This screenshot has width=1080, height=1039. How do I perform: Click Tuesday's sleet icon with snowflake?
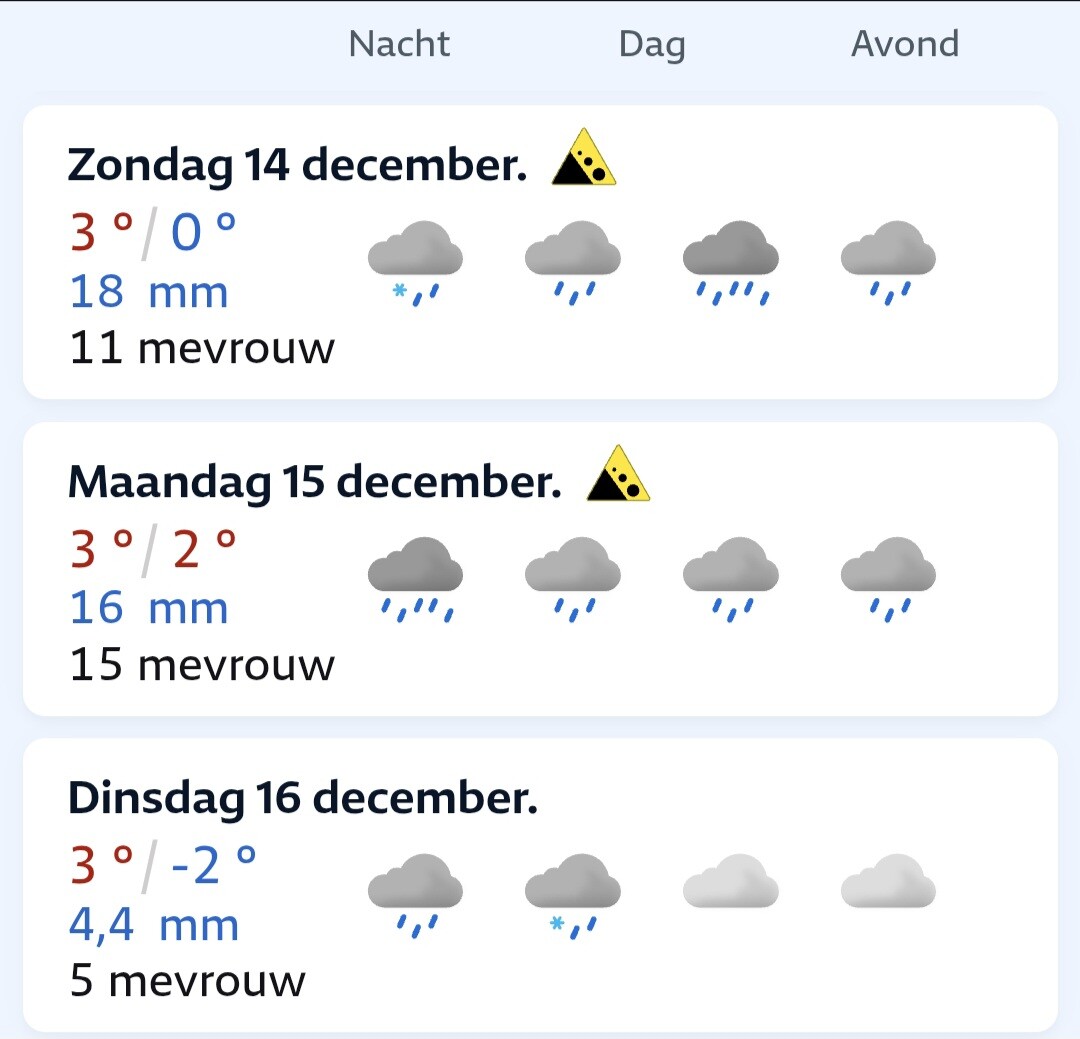[x=573, y=893]
